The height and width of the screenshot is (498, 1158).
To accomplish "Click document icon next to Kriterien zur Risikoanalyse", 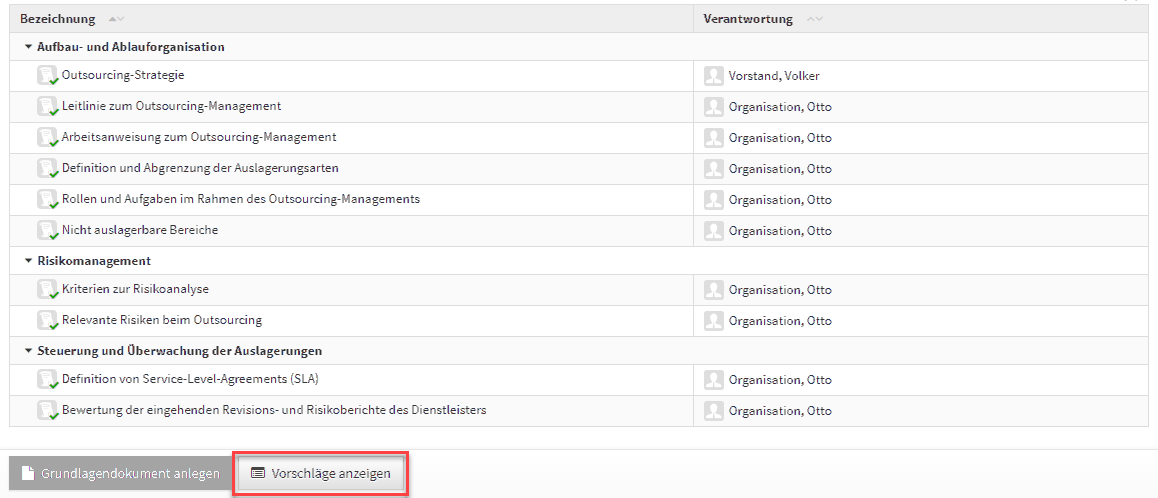I will click(47, 290).
